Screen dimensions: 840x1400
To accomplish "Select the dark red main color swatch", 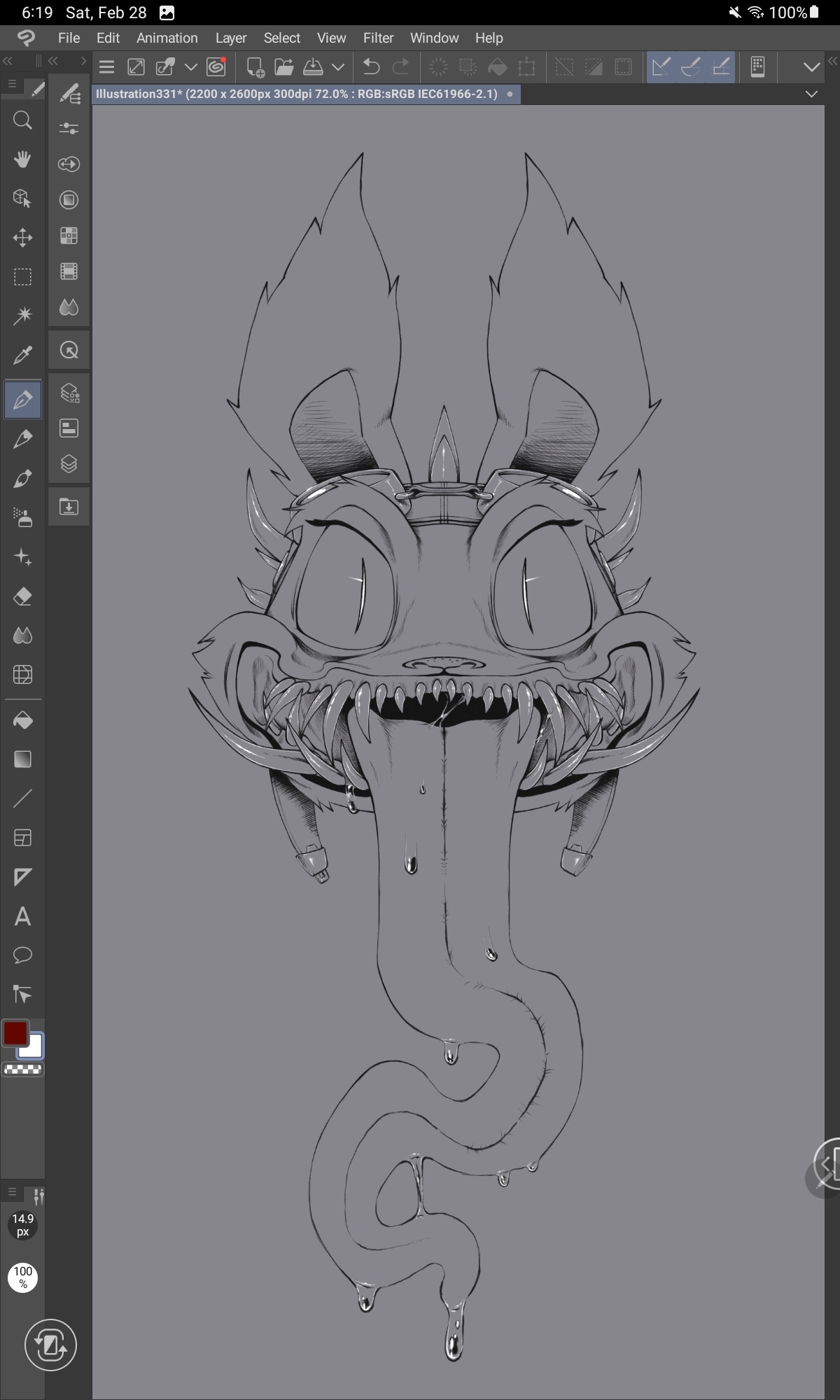I will pyautogui.click(x=15, y=1033).
